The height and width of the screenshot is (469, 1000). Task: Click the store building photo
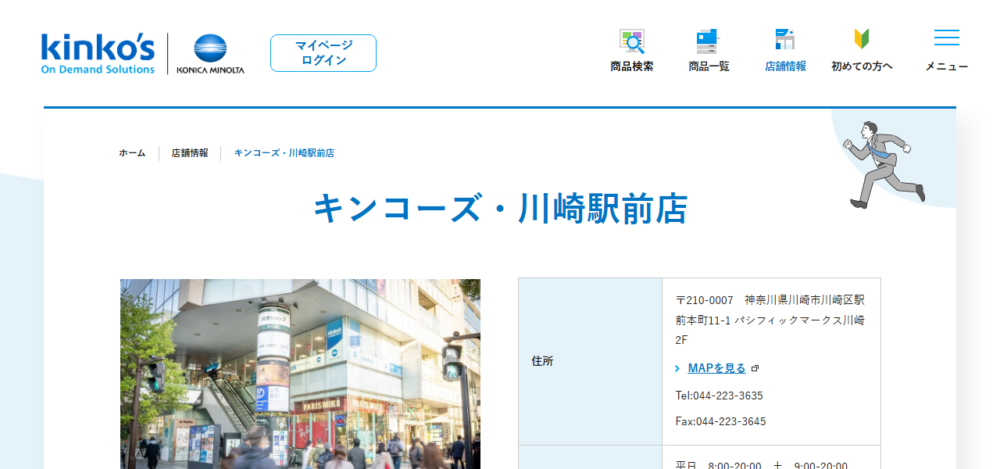(x=300, y=374)
